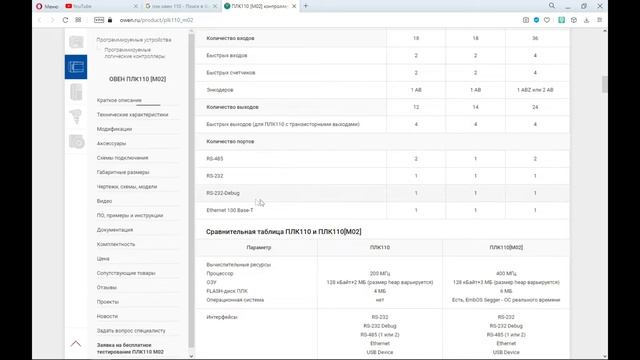Click the RS-232-Debug row label
The height and width of the screenshot is (360, 640).
[223, 193]
